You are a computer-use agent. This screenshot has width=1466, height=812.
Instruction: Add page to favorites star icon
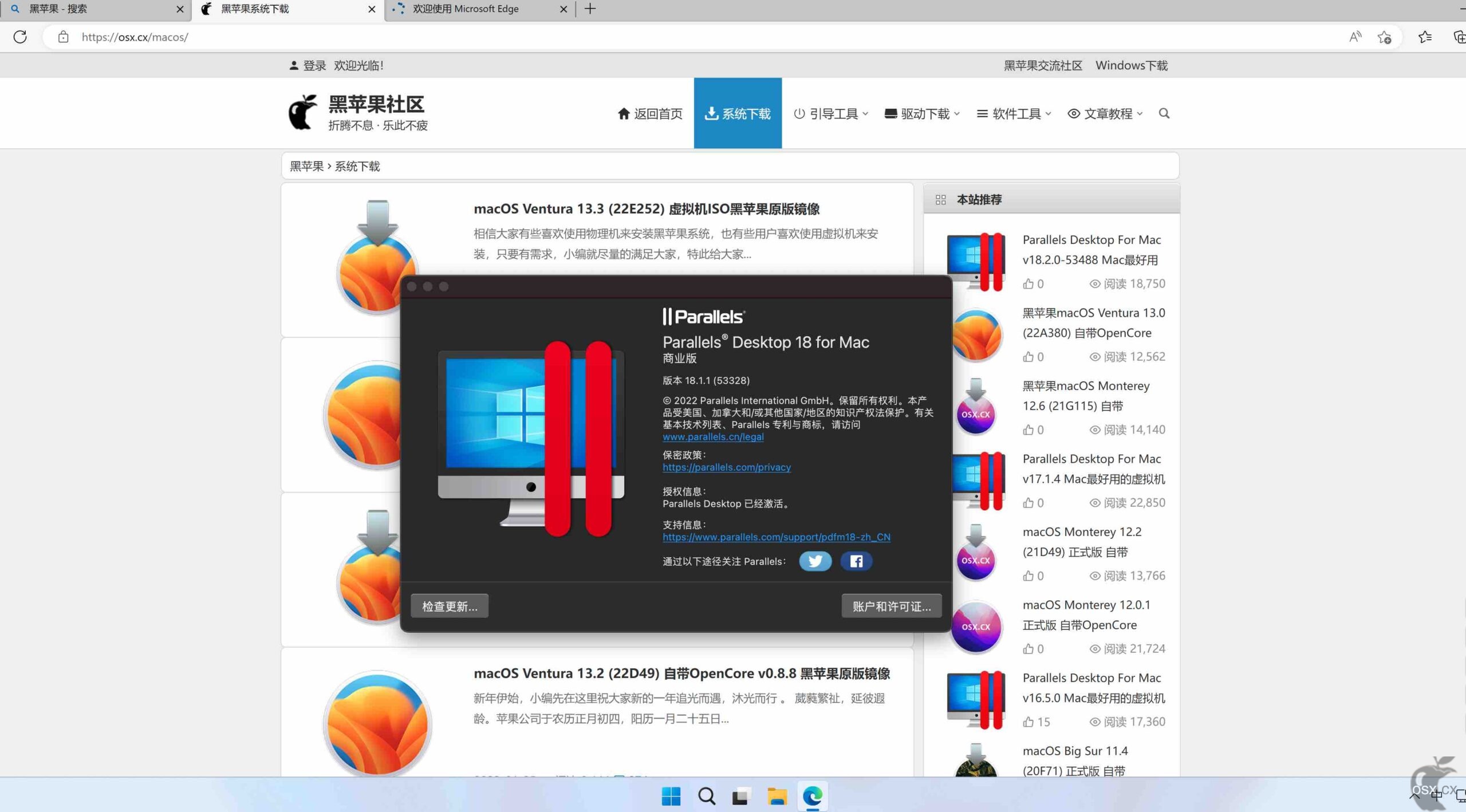pyautogui.click(x=1385, y=37)
